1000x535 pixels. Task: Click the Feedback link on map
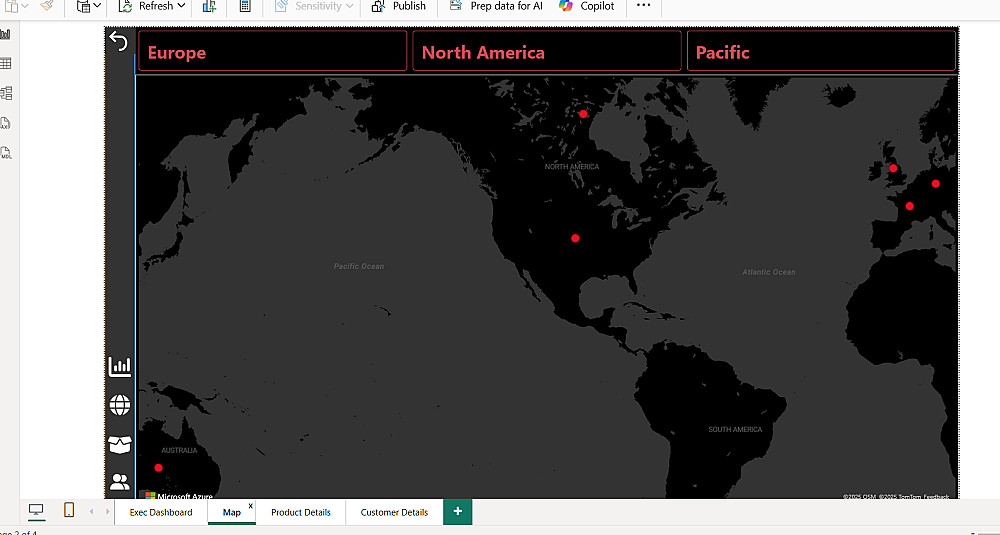[936, 496]
